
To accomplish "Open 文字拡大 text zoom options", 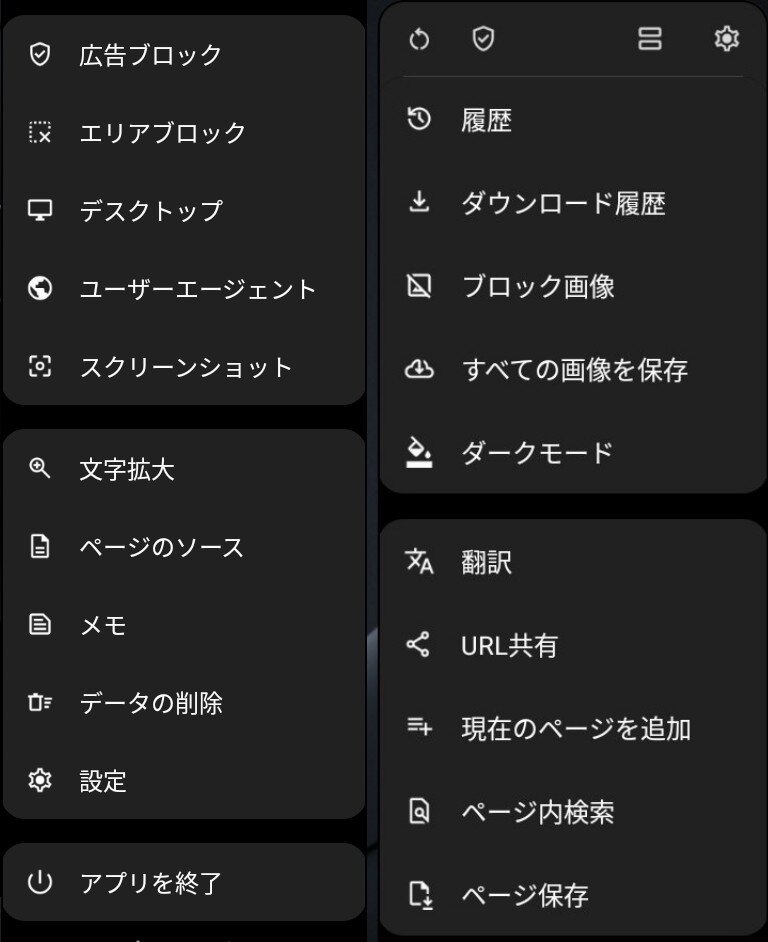I will (x=127, y=469).
